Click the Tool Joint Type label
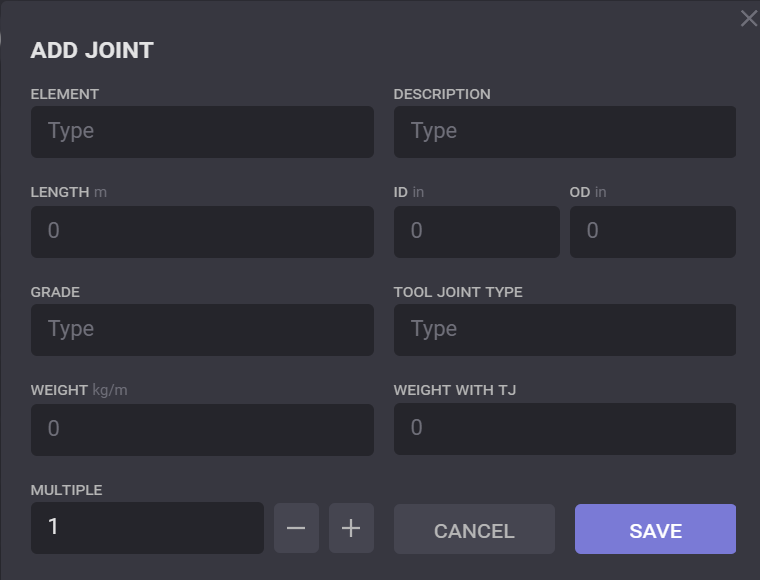 458,292
